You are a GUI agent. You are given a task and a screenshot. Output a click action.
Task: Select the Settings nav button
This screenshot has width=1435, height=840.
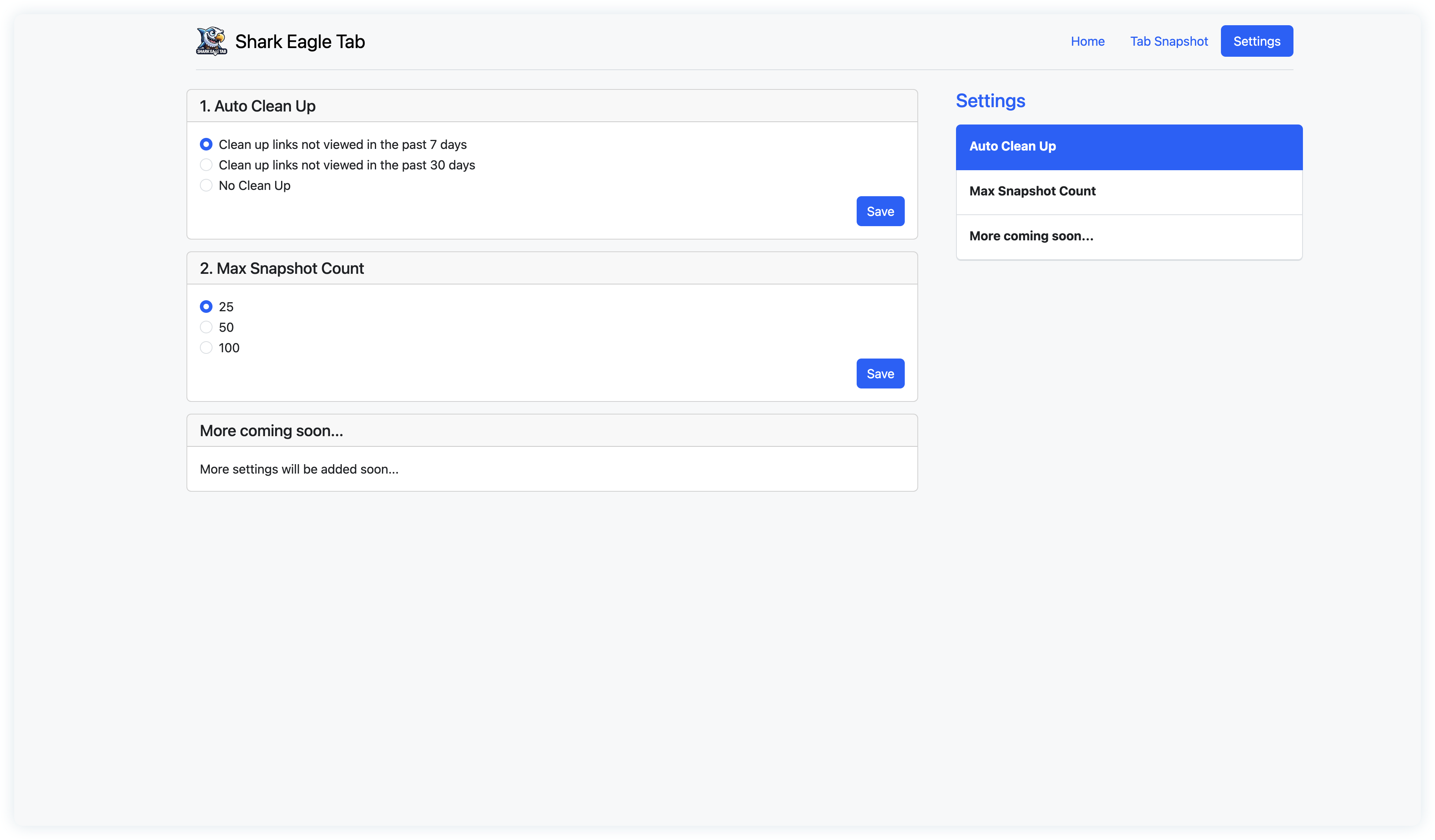click(x=1256, y=41)
